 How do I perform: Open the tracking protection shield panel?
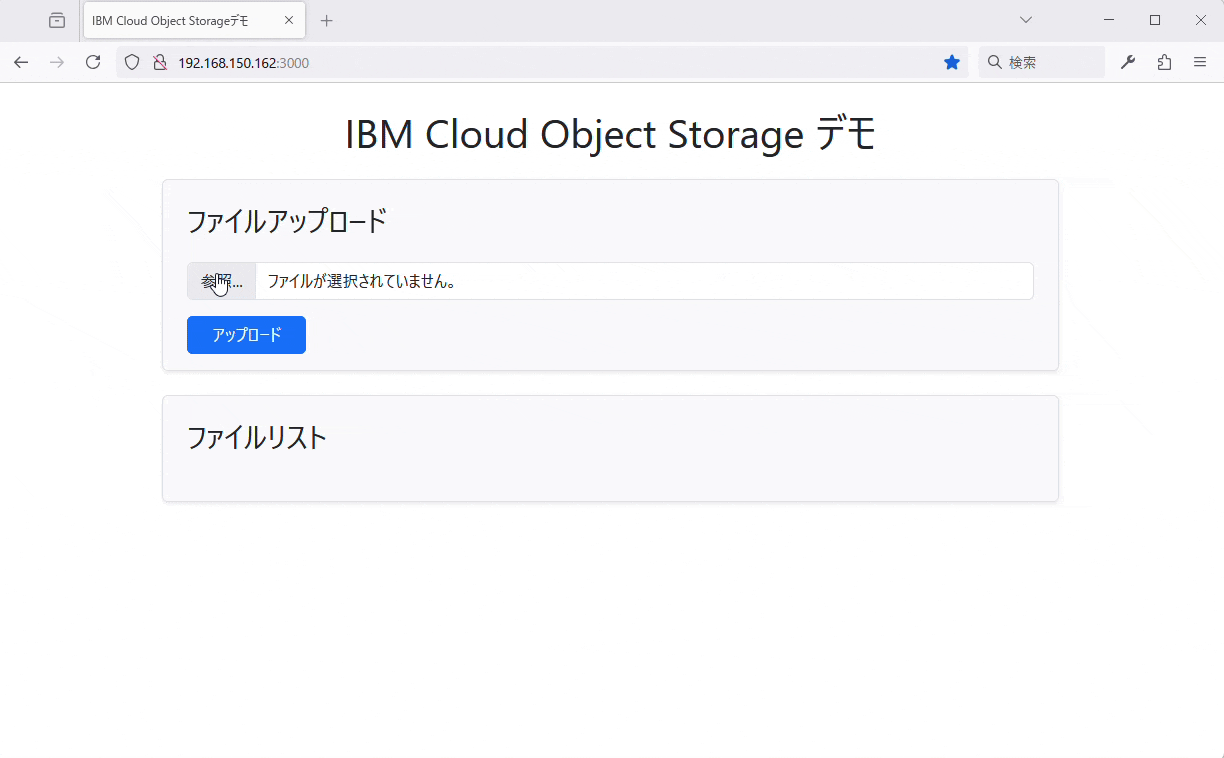(132, 62)
